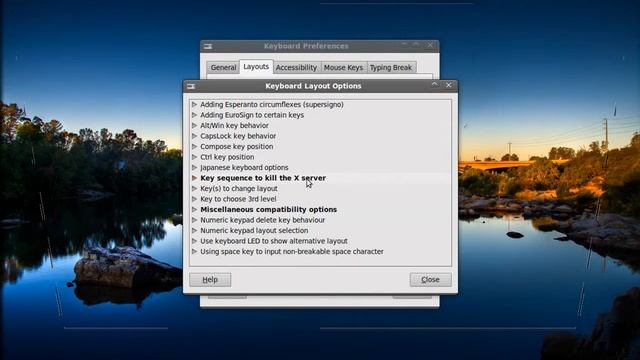Expand Alt/Win key behavior arrow
Image resolution: width=640 pixels, height=360 pixels.
coord(194,126)
